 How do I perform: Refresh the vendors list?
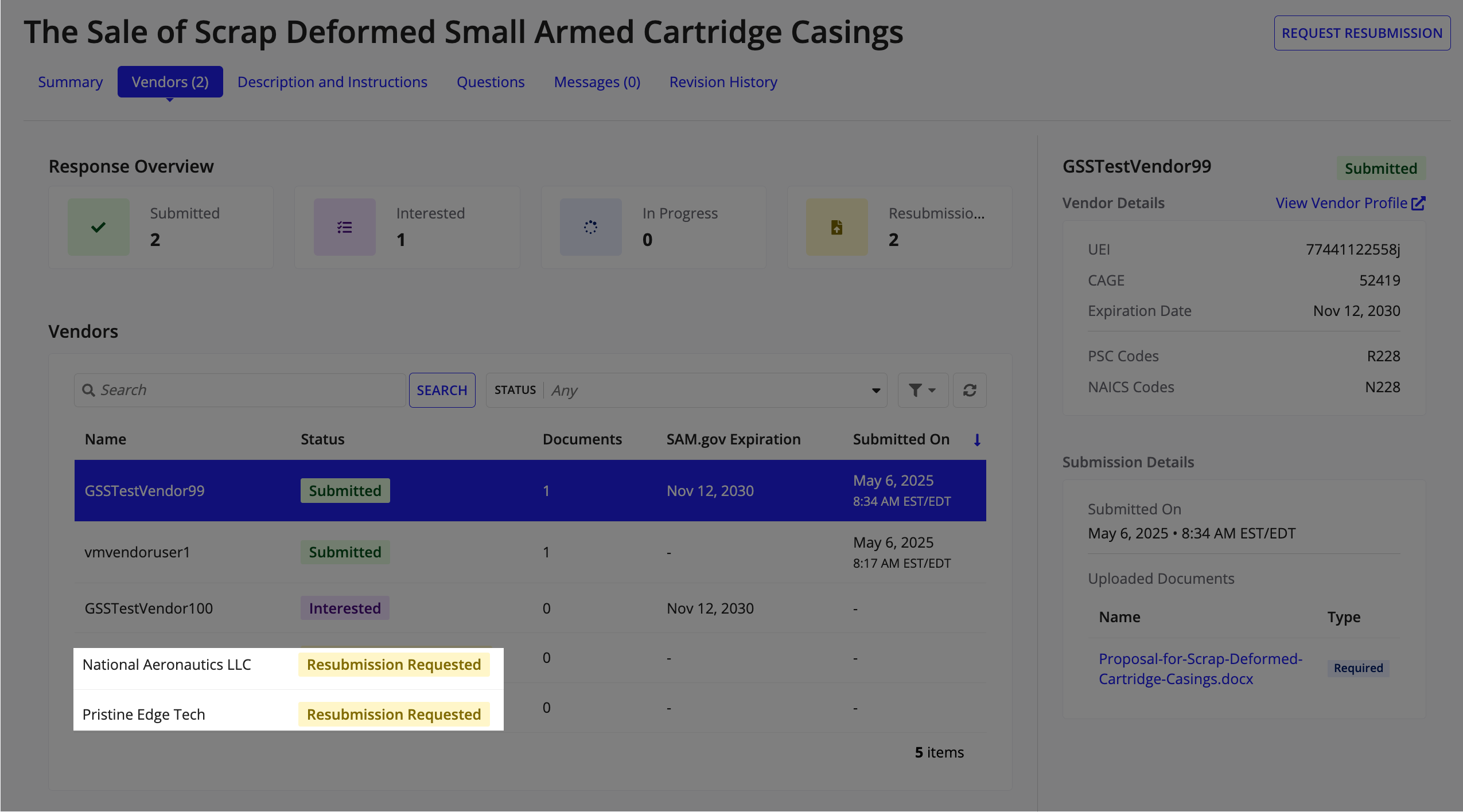point(970,390)
